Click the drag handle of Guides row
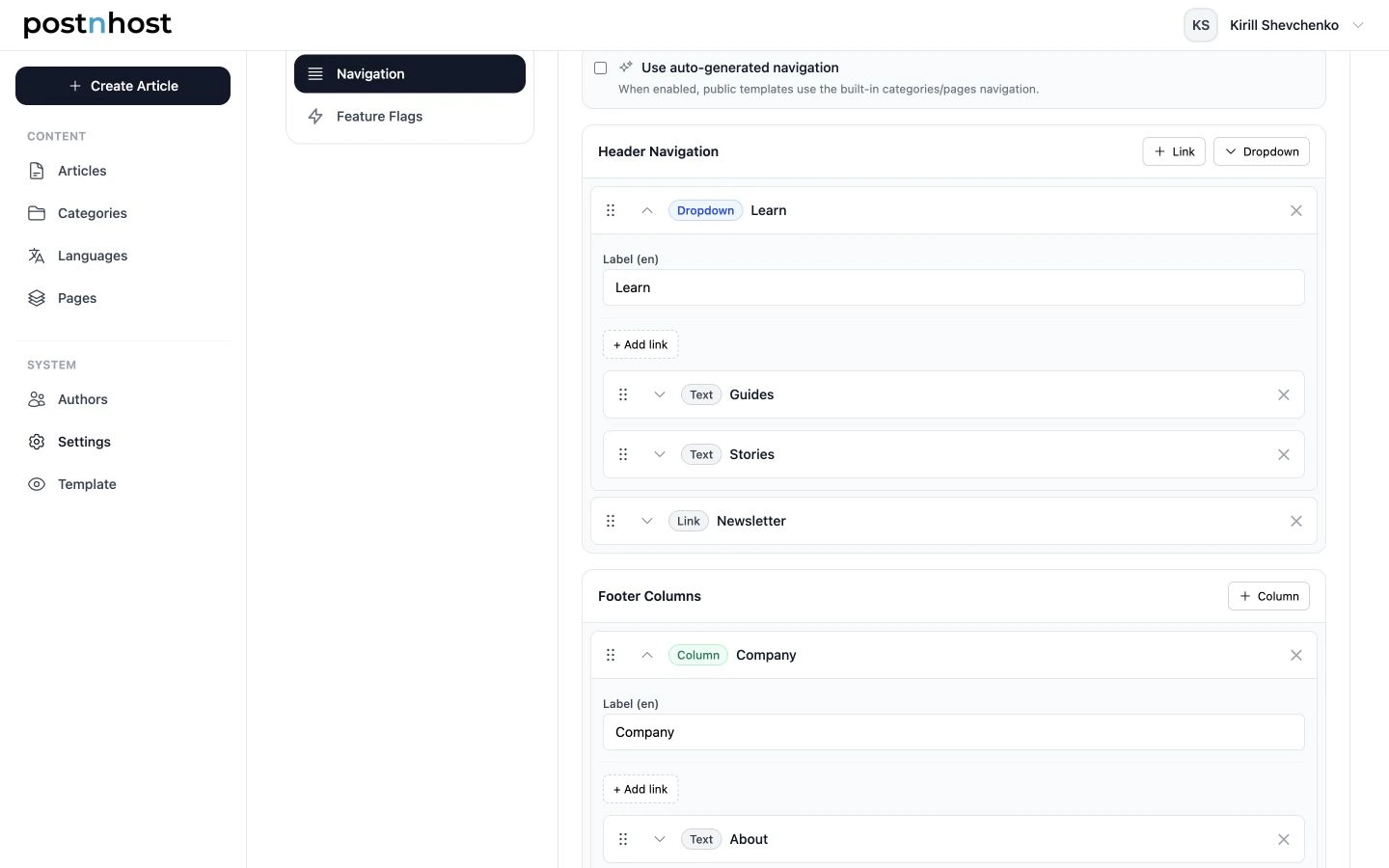The image size is (1389, 868). tap(623, 394)
